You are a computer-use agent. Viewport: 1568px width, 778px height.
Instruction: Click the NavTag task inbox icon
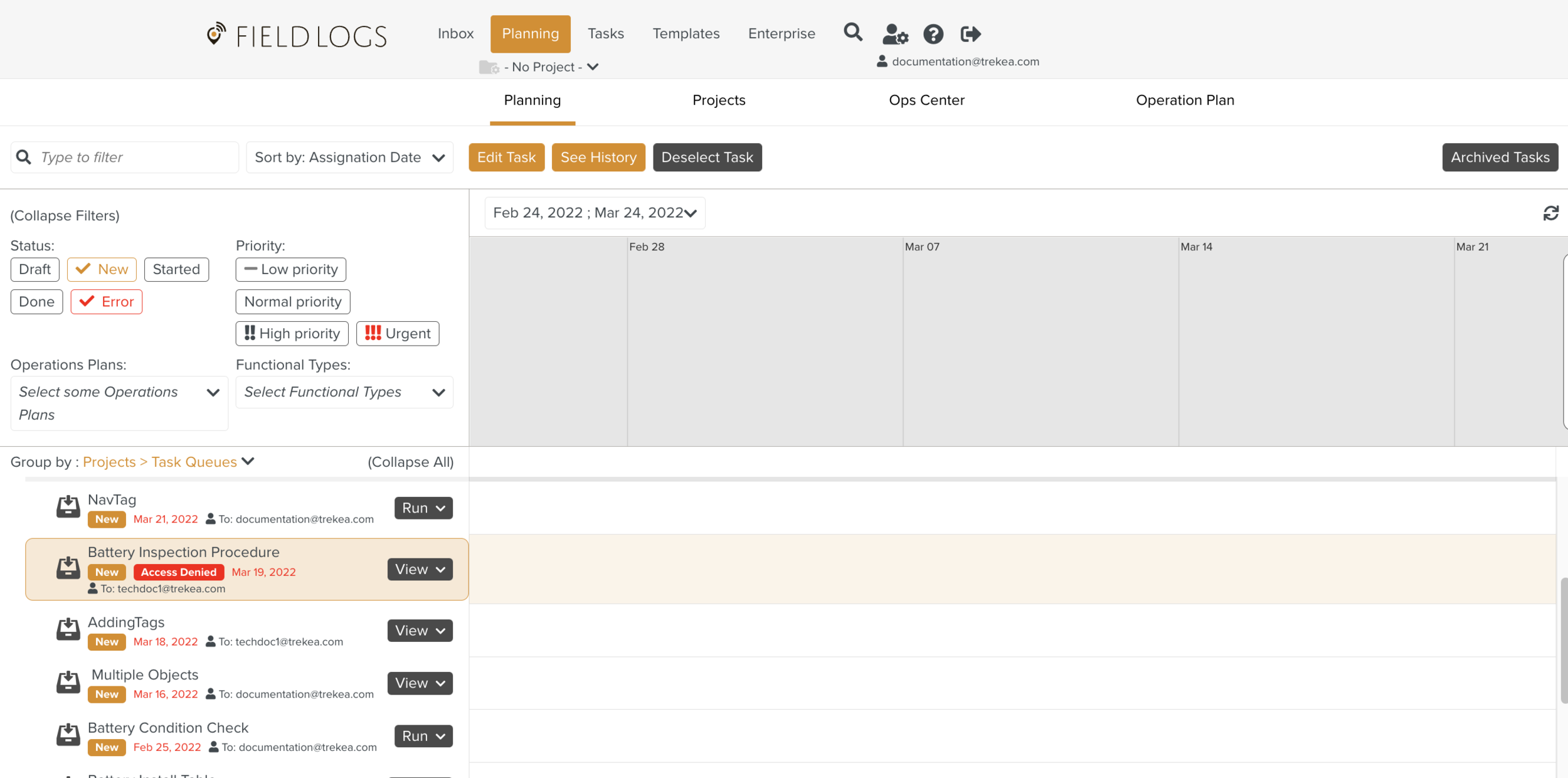coord(68,507)
